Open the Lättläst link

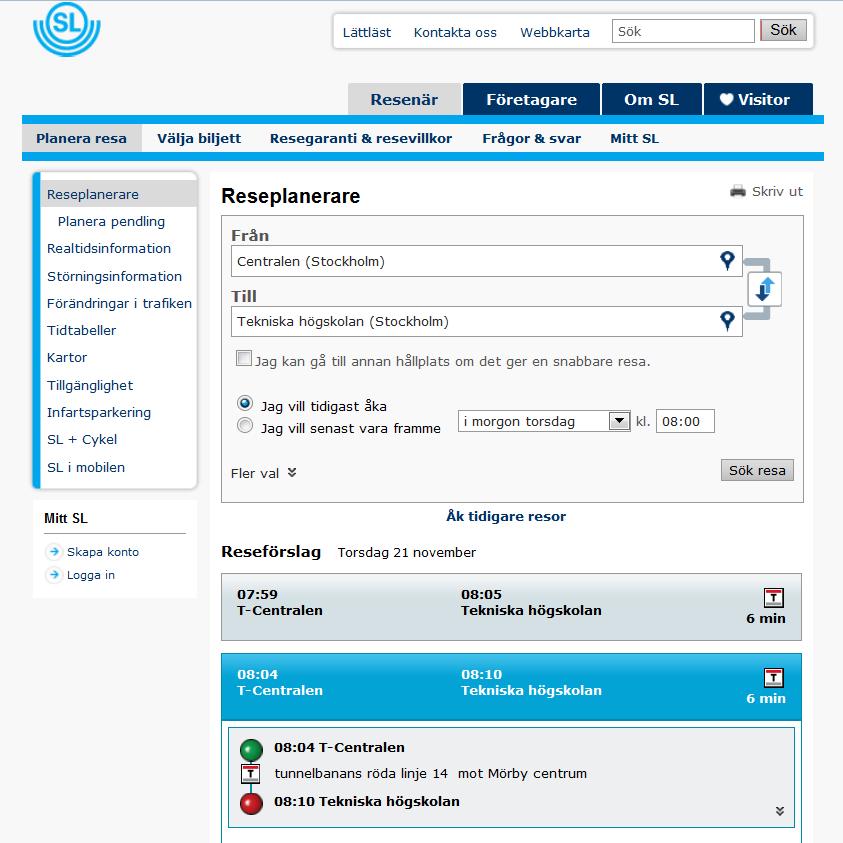367,32
